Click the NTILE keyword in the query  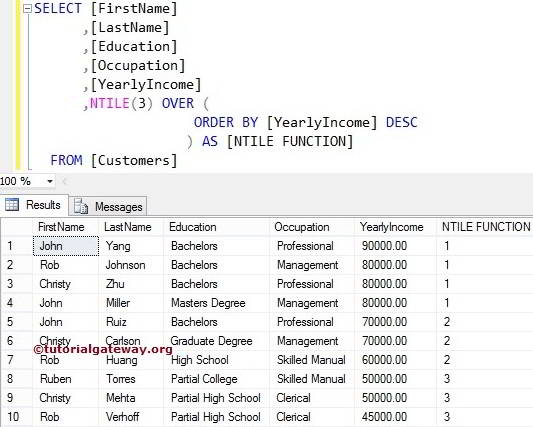[x=109, y=103]
